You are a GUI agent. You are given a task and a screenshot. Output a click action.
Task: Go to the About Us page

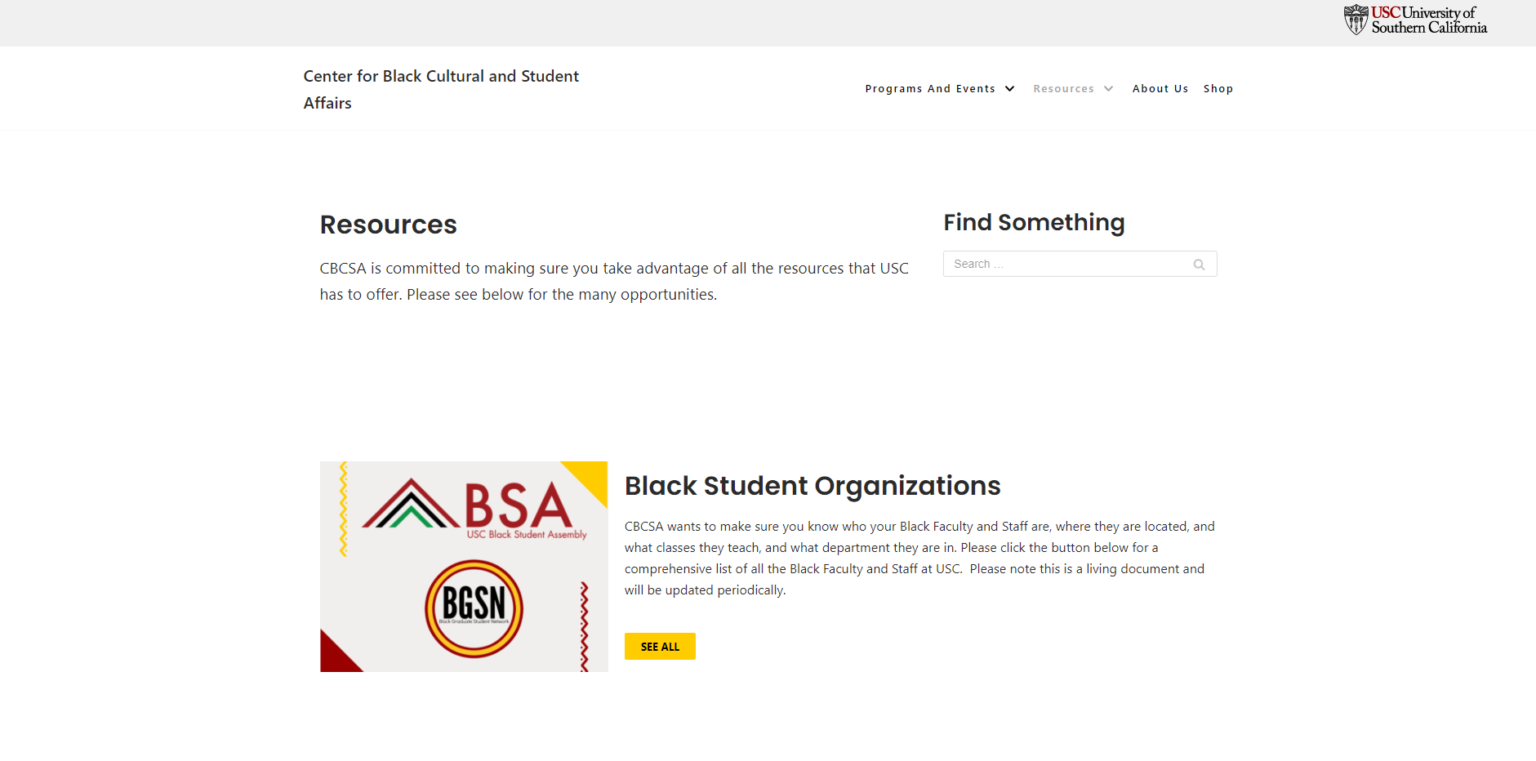tap(1160, 89)
